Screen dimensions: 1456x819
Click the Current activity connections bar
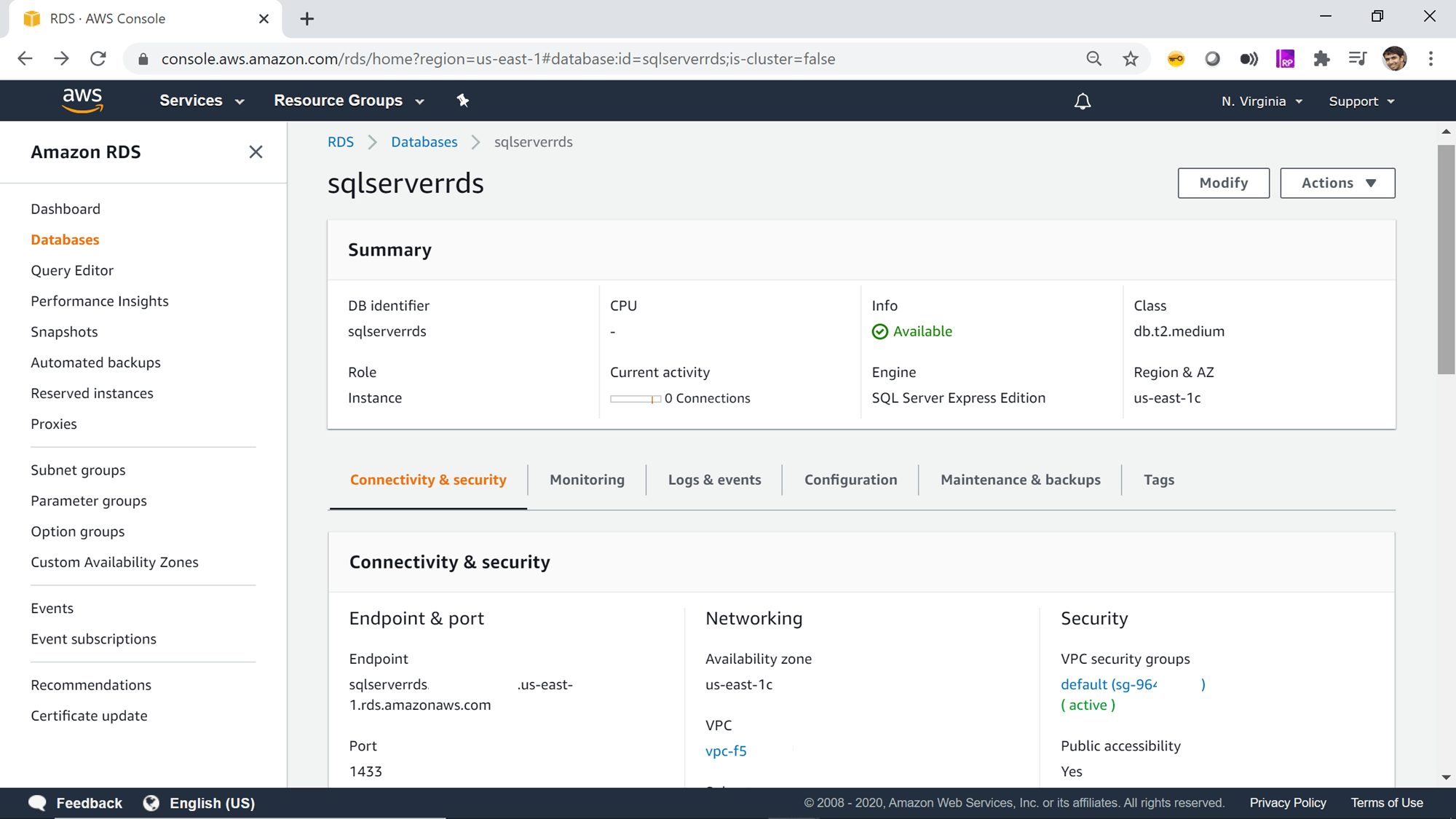pos(634,398)
